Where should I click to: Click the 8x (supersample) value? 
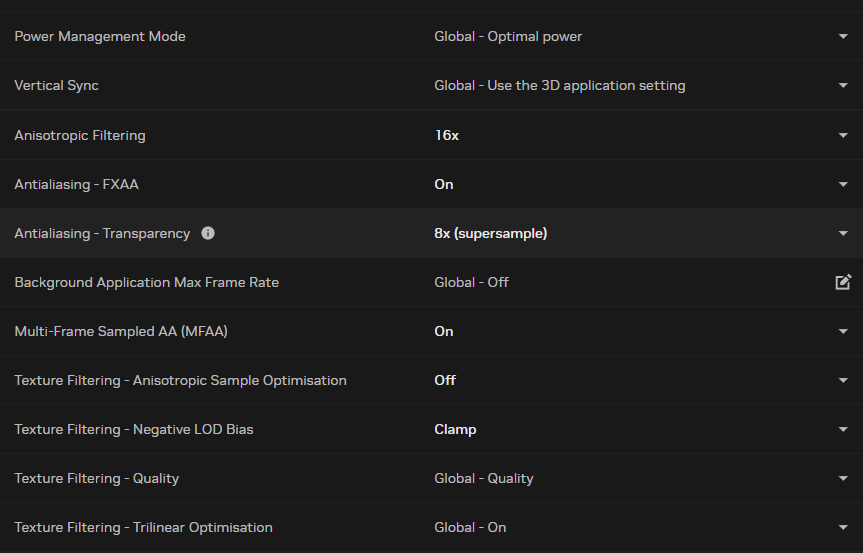[x=490, y=233]
